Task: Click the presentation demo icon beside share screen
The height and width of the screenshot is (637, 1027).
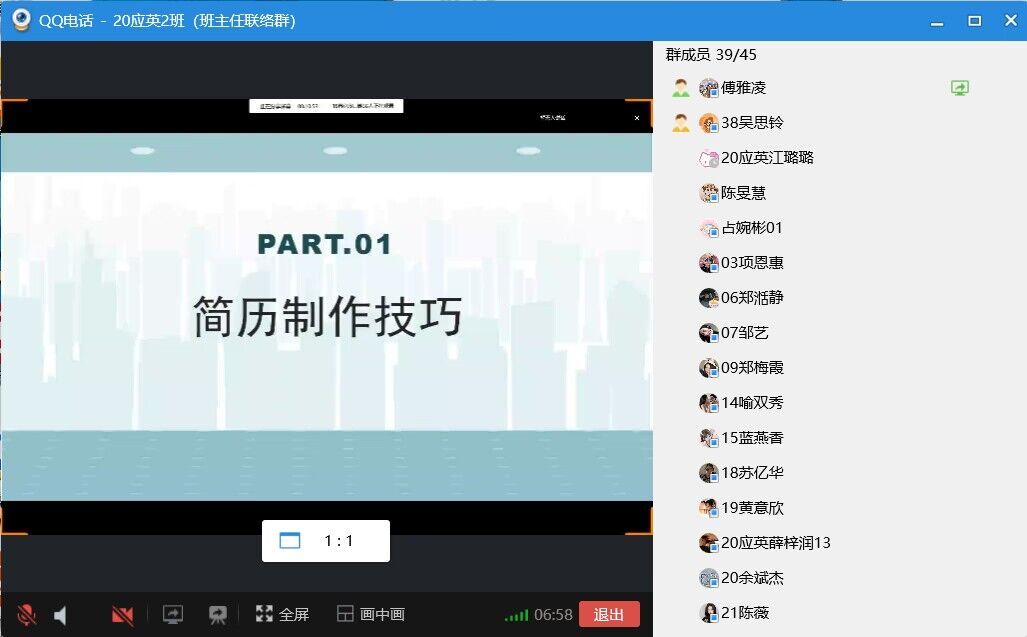Action: pos(217,614)
